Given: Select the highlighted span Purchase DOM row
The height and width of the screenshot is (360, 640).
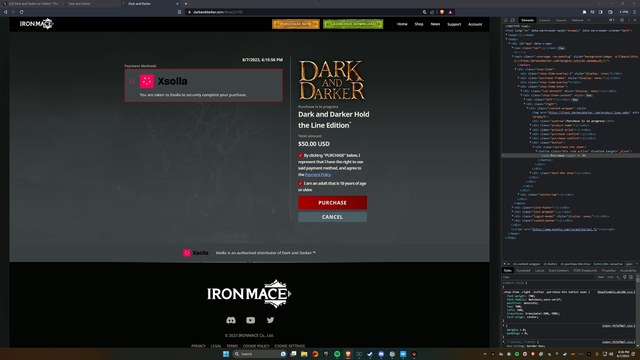Looking at the screenshot, I should (x=571, y=156).
